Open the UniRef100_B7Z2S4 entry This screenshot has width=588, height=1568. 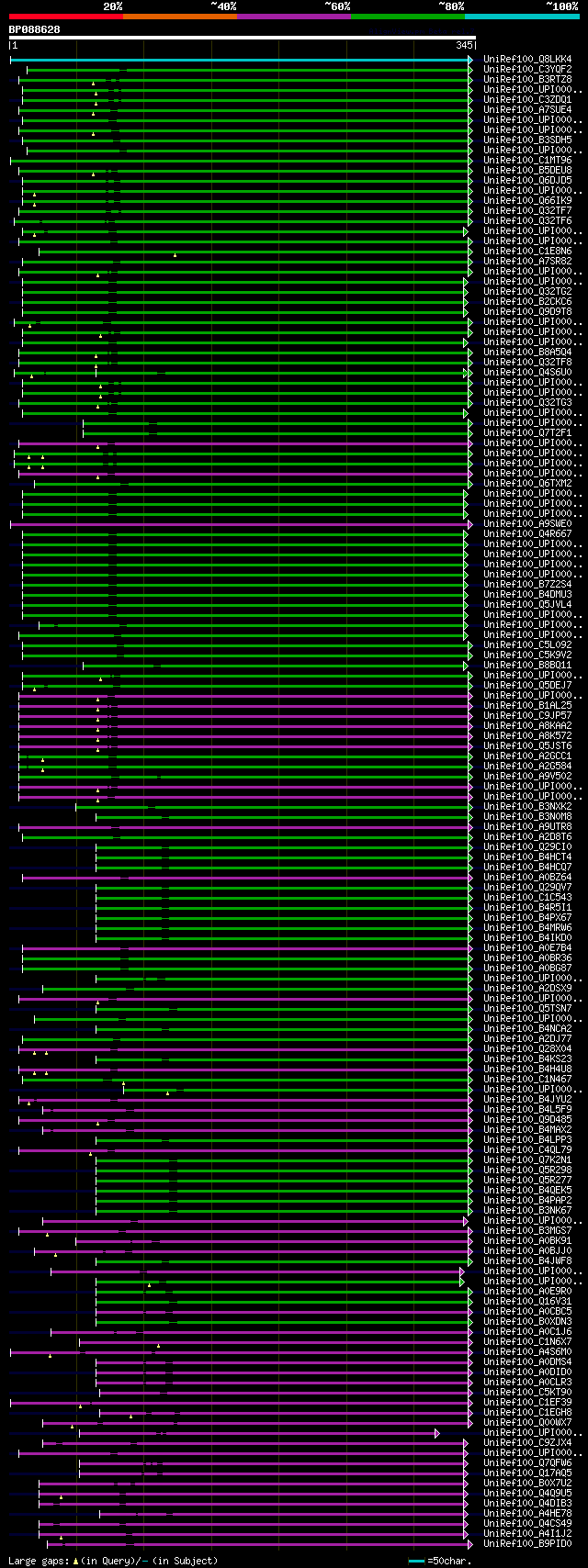[527, 585]
